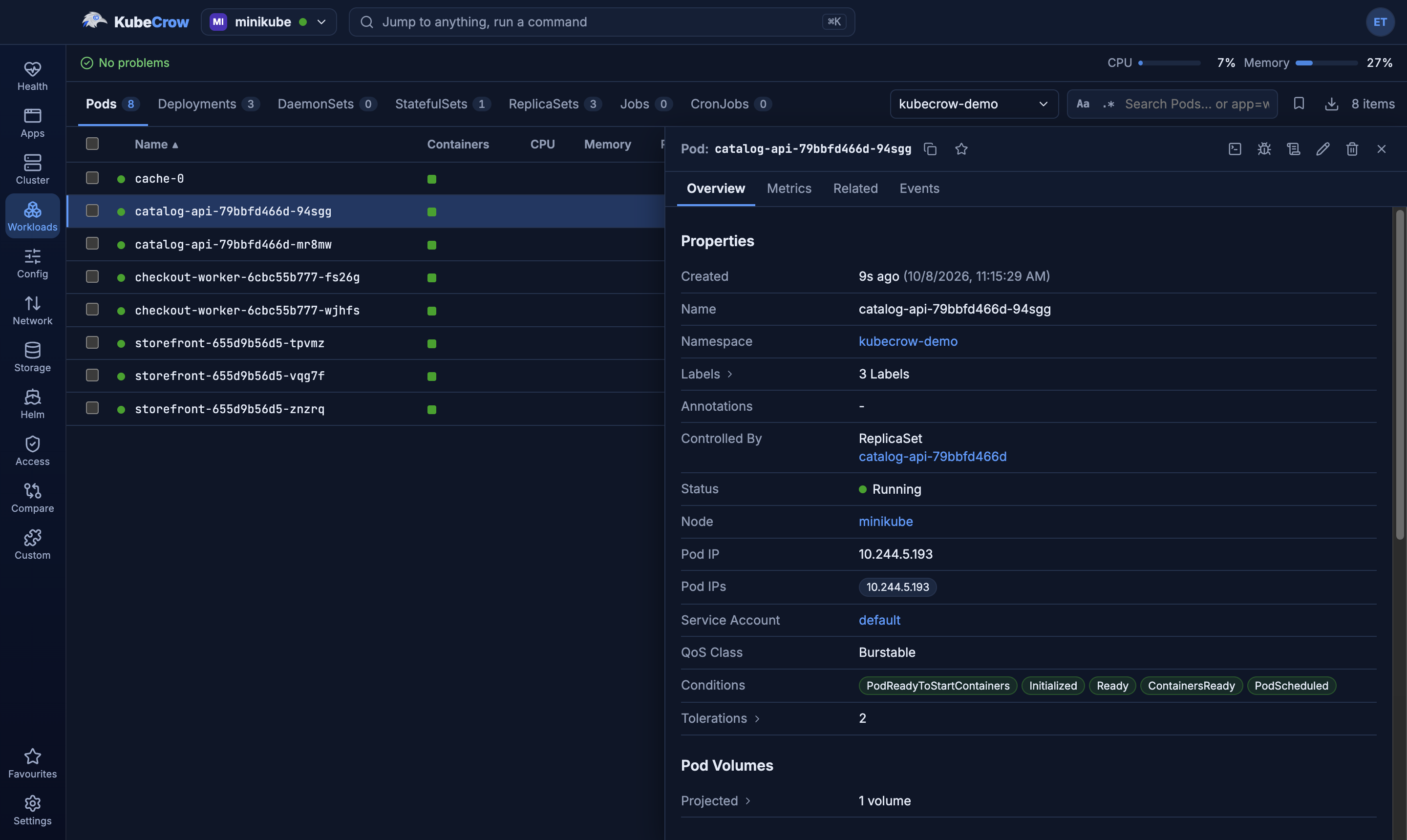Follow the catalog-api-79bbfd466d ReplicaSet link
Image resolution: width=1407 pixels, height=840 pixels.
[933, 457]
